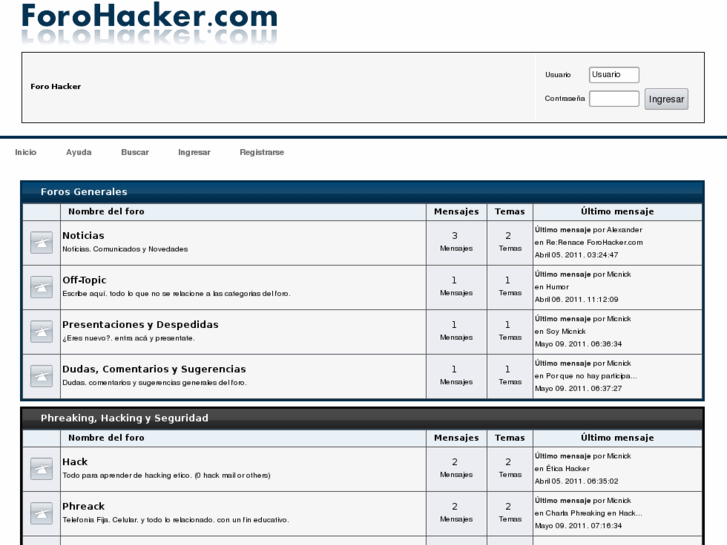727x545 pixels.
Task: Focus the Usuario input field
Action: 614,75
